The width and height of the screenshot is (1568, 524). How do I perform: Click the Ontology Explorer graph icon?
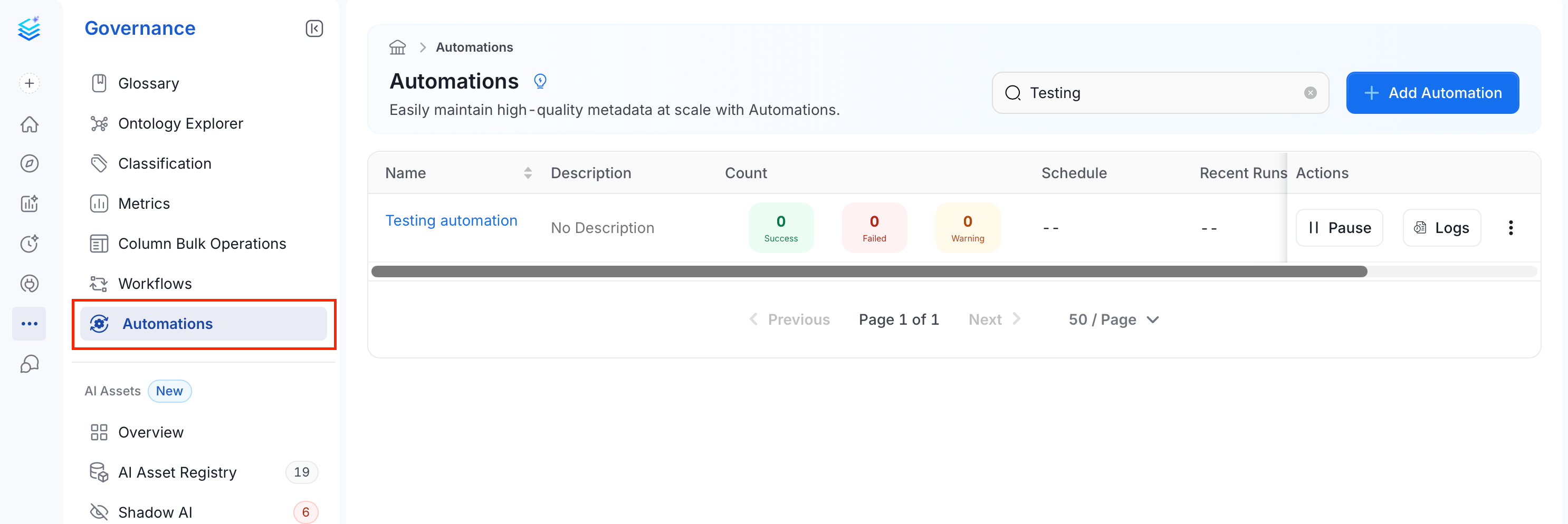pyautogui.click(x=99, y=123)
